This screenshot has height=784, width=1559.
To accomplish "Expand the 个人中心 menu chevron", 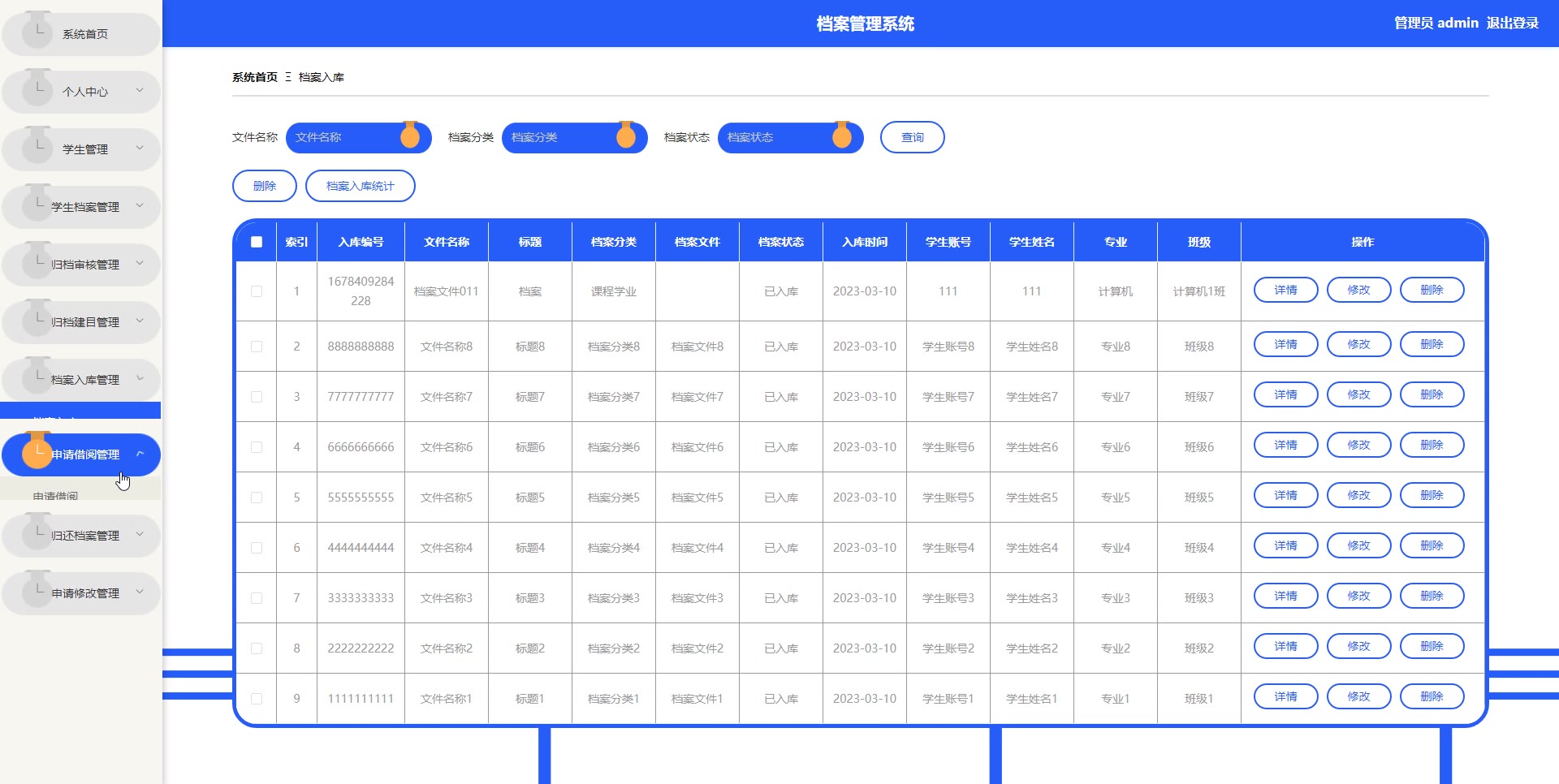I will [x=140, y=91].
